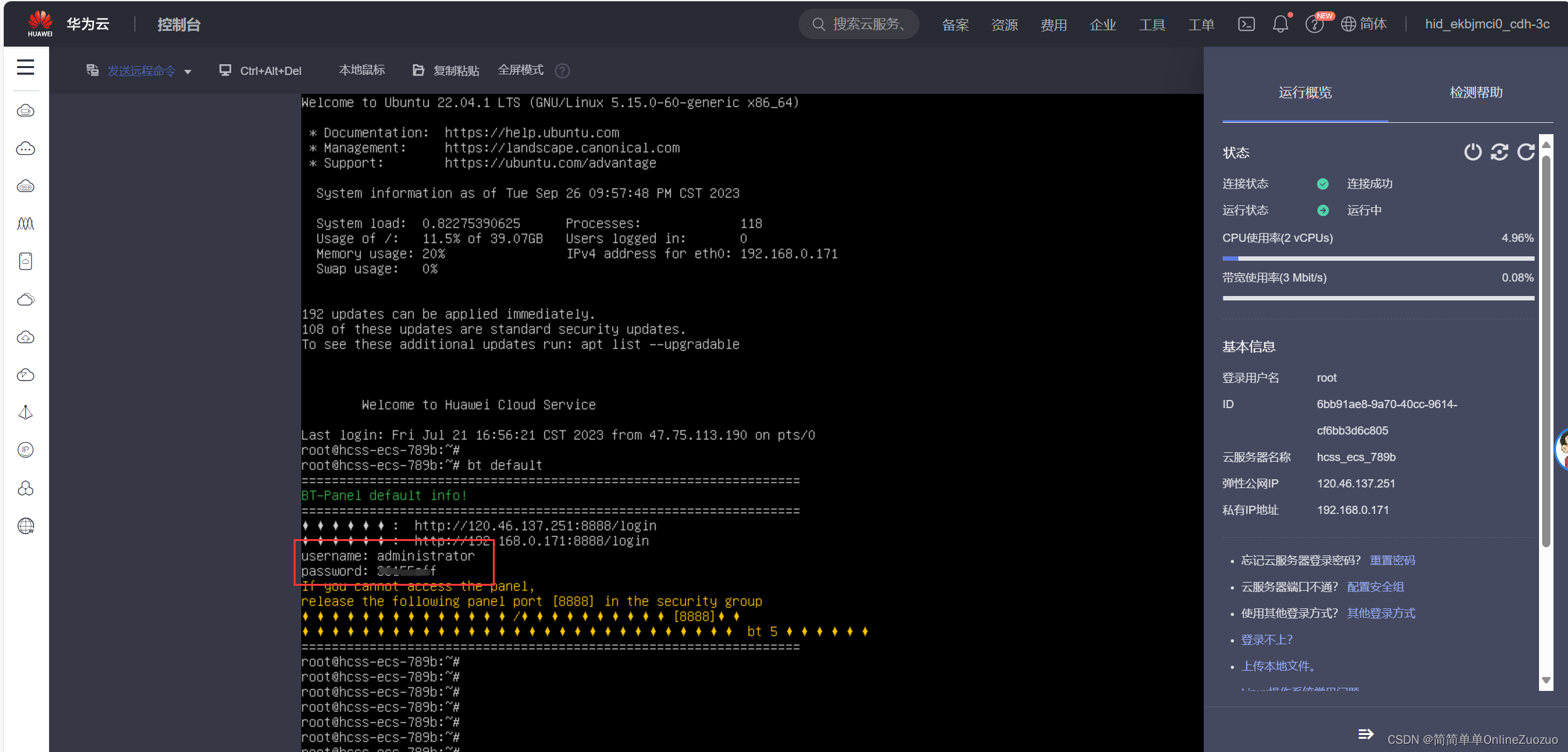Open copy and paste 复制粘贴
This screenshot has height=752, width=1568.
(446, 71)
